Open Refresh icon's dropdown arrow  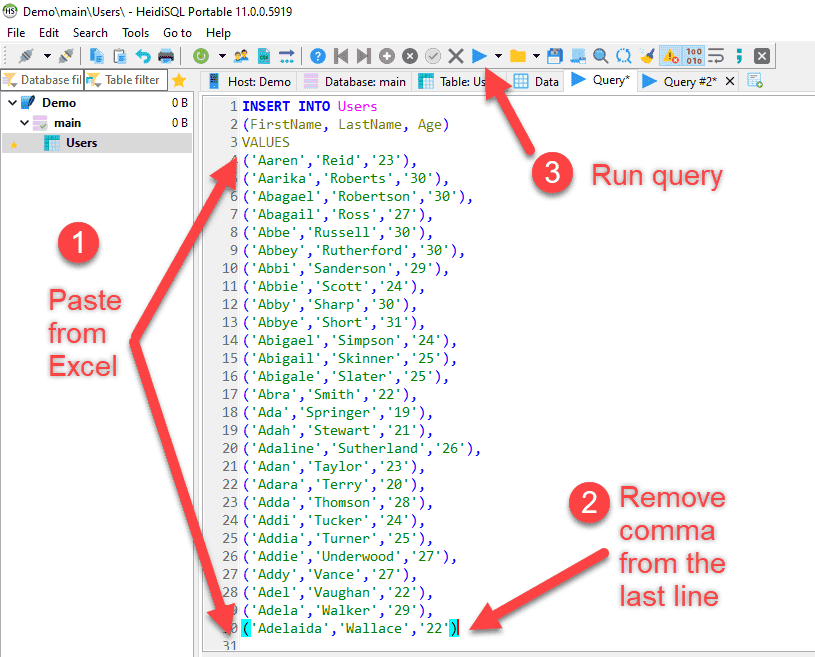point(222,56)
